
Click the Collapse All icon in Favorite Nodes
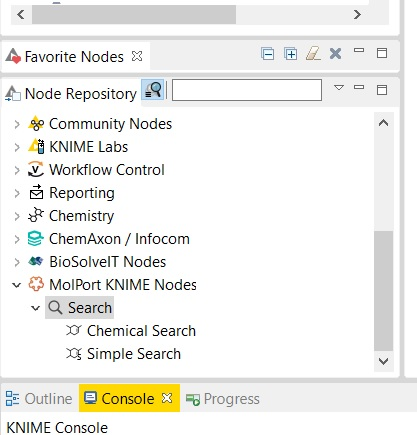[x=268, y=54]
